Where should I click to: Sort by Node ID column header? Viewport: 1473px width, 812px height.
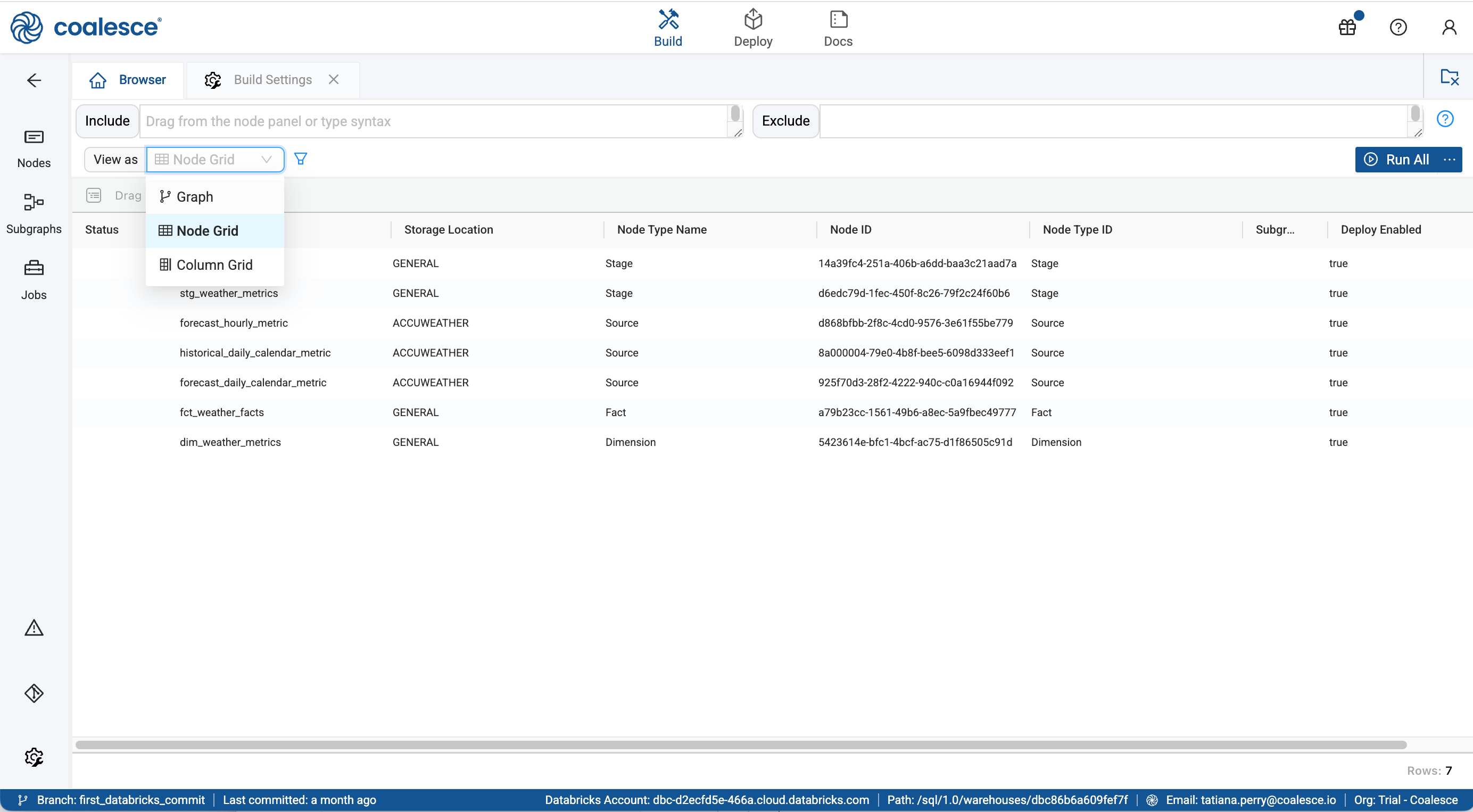pos(850,230)
